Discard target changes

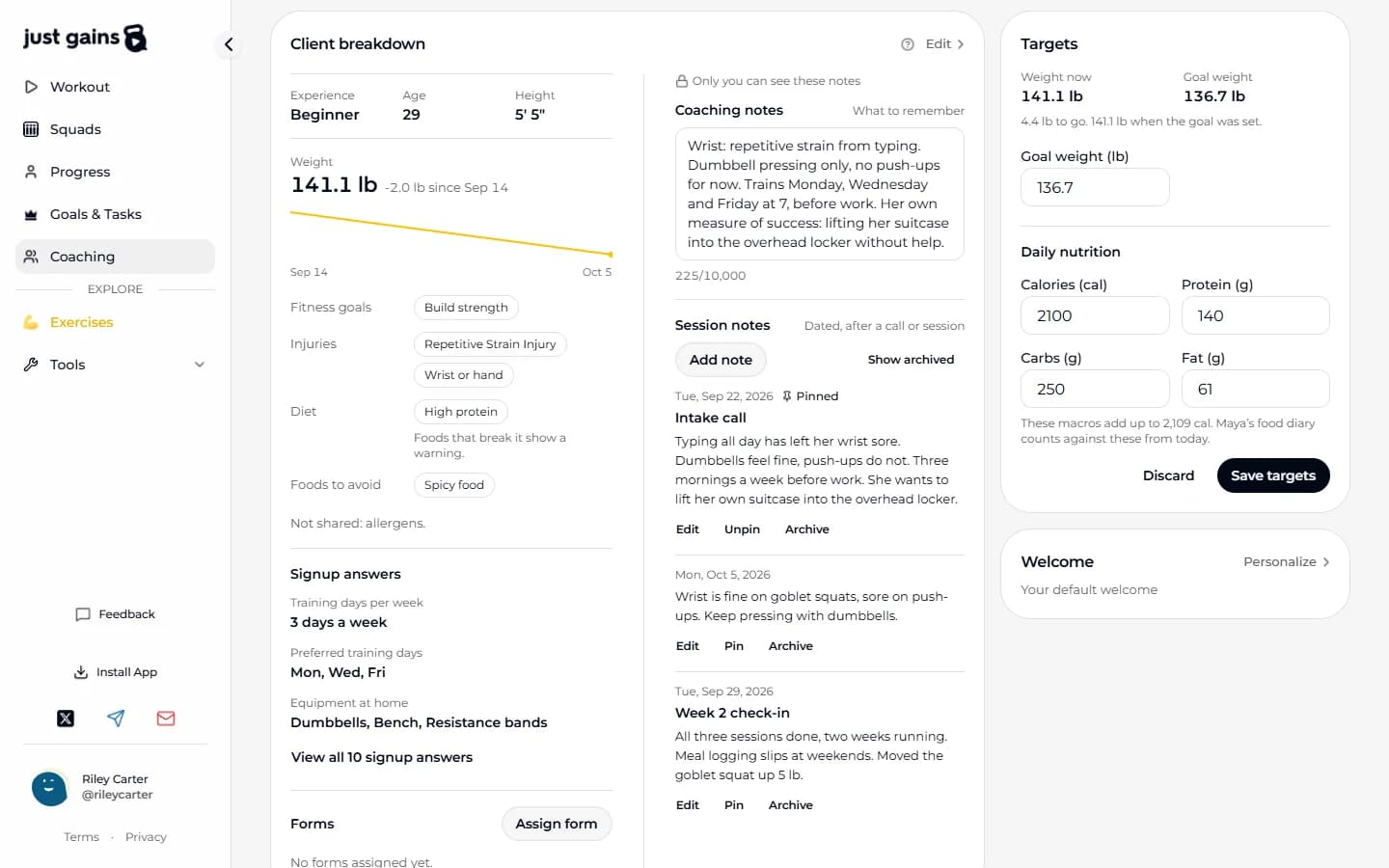[1168, 475]
